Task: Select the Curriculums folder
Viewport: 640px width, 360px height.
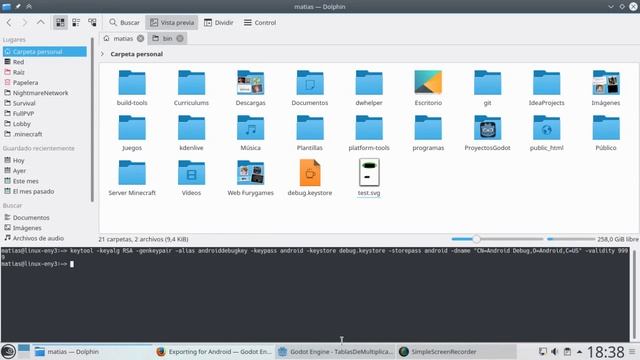Action: pos(191,88)
